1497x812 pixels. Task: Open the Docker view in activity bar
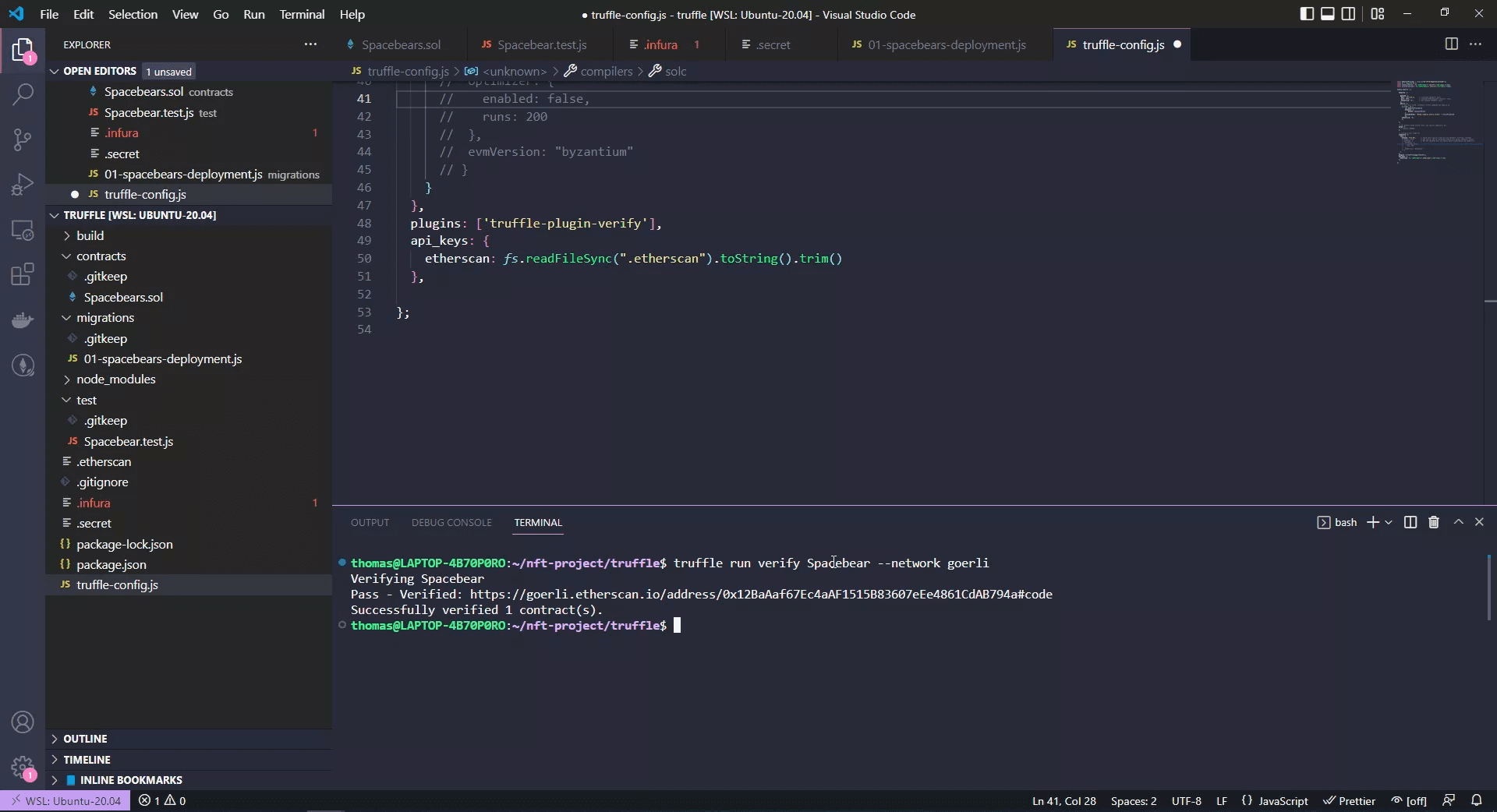point(23,320)
